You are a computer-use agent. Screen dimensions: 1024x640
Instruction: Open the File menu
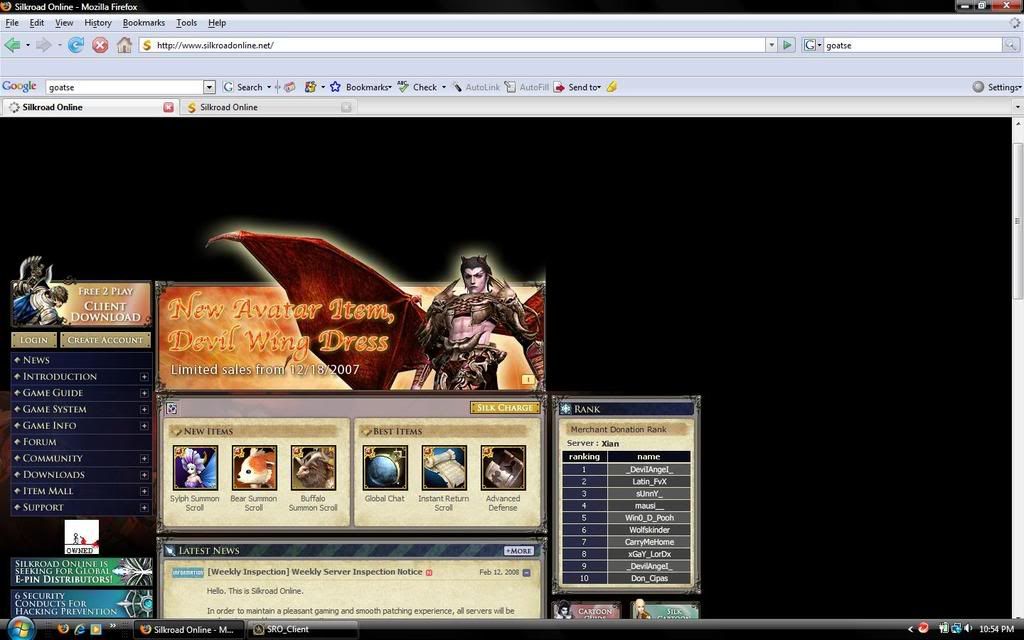[x=12, y=23]
